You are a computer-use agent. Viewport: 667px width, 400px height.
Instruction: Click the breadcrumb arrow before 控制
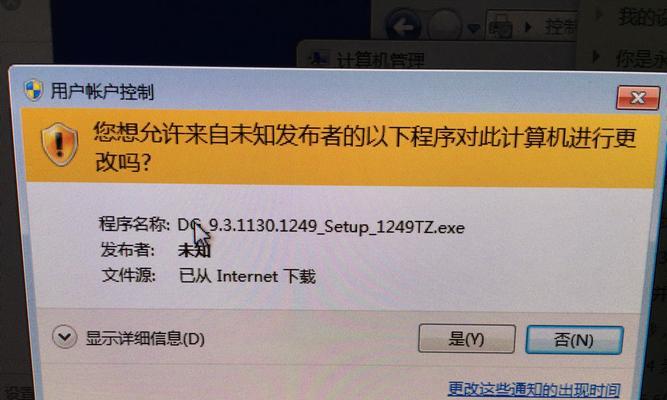[528, 27]
